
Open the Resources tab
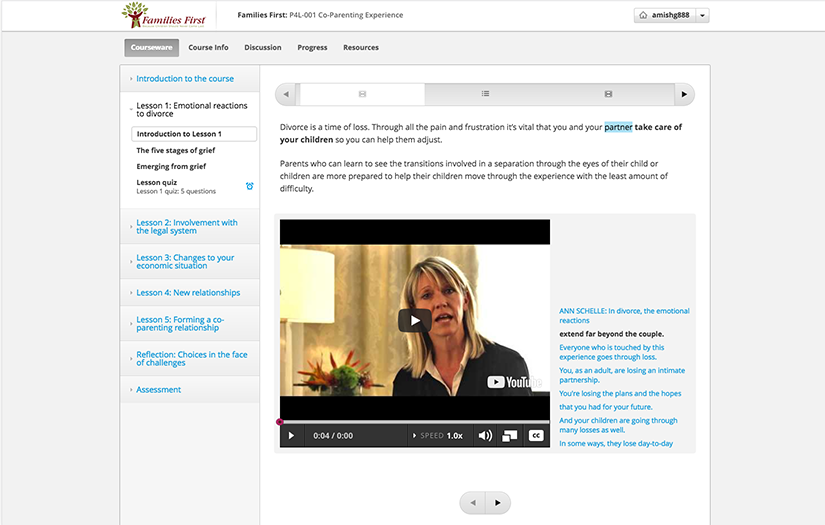[361, 47]
